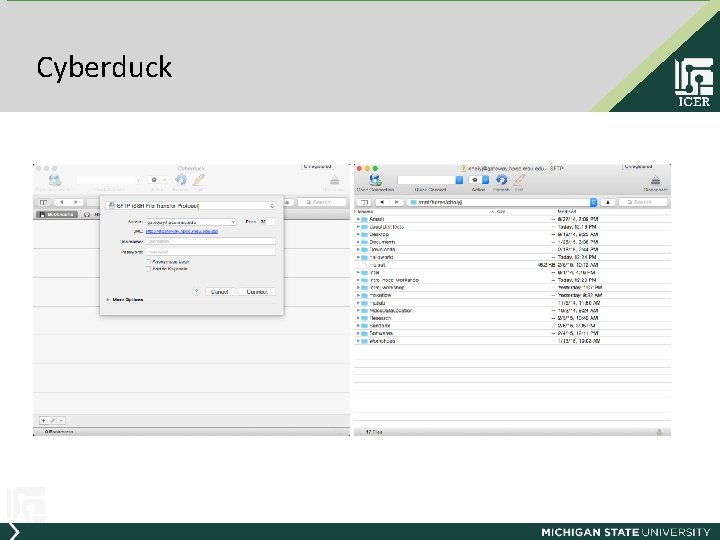Click back arrow in left Cyberduck window
The width and height of the screenshot is (720, 540).
click(62, 202)
